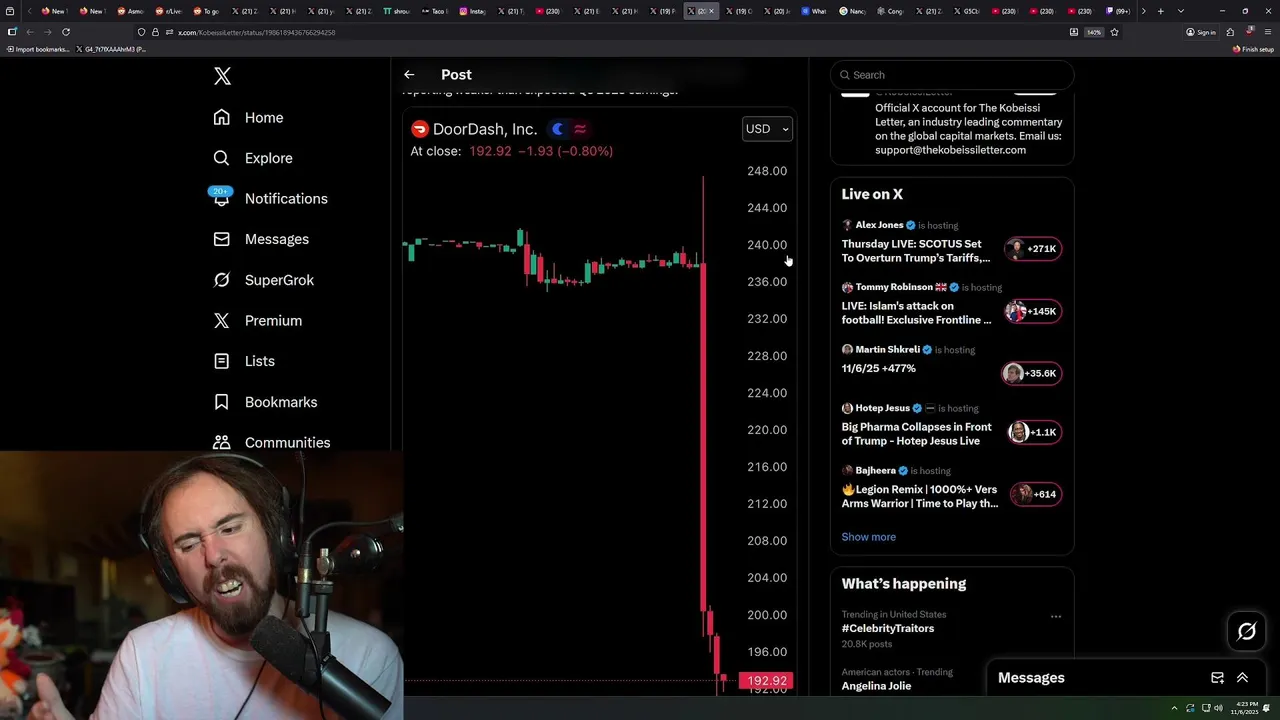Image resolution: width=1280 pixels, height=720 pixels.
Task: Click the pink approximate-price icon beside DoorDash
Action: [580, 129]
